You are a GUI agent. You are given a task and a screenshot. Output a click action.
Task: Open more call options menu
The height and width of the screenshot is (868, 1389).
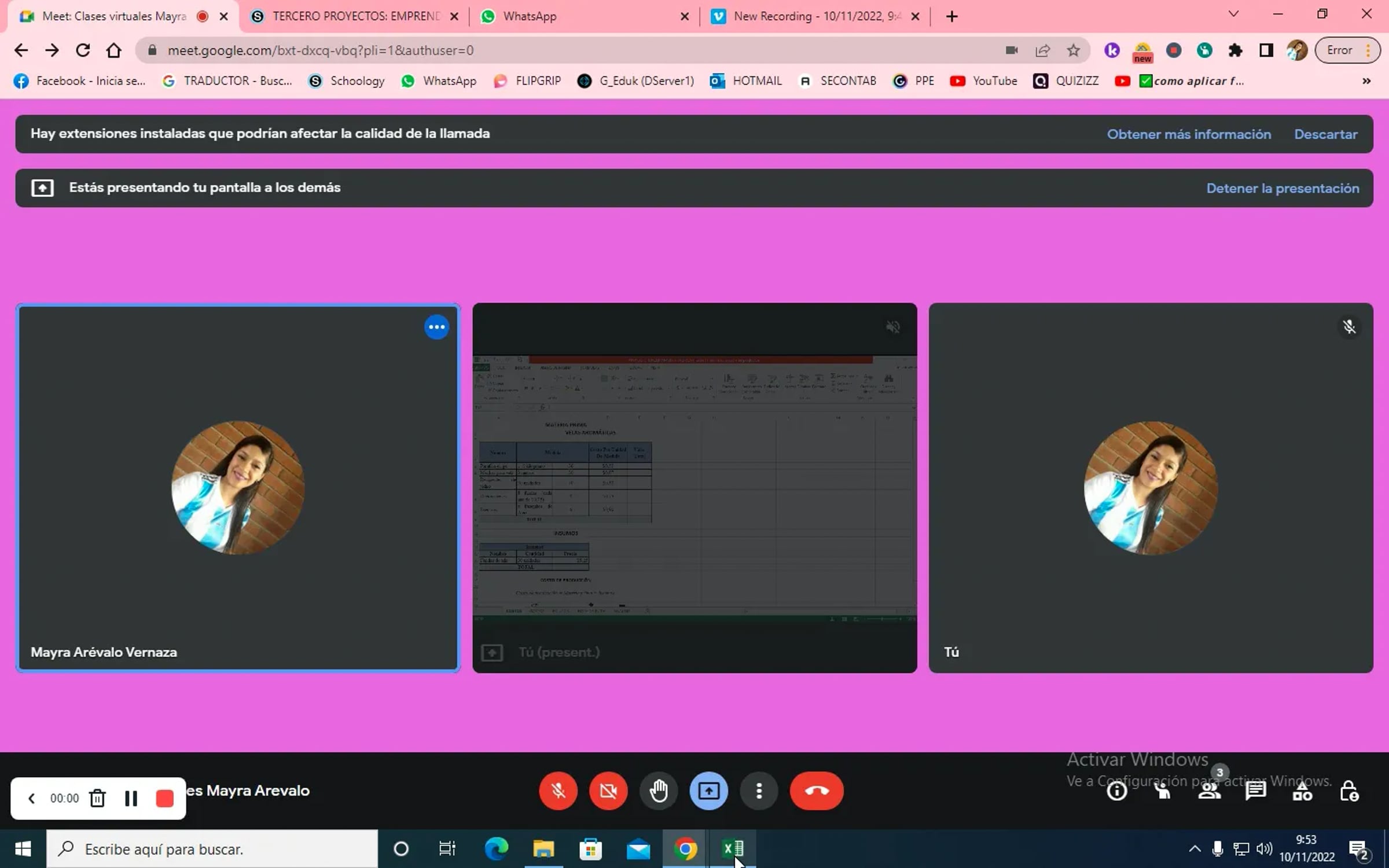[x=759, y=791]
